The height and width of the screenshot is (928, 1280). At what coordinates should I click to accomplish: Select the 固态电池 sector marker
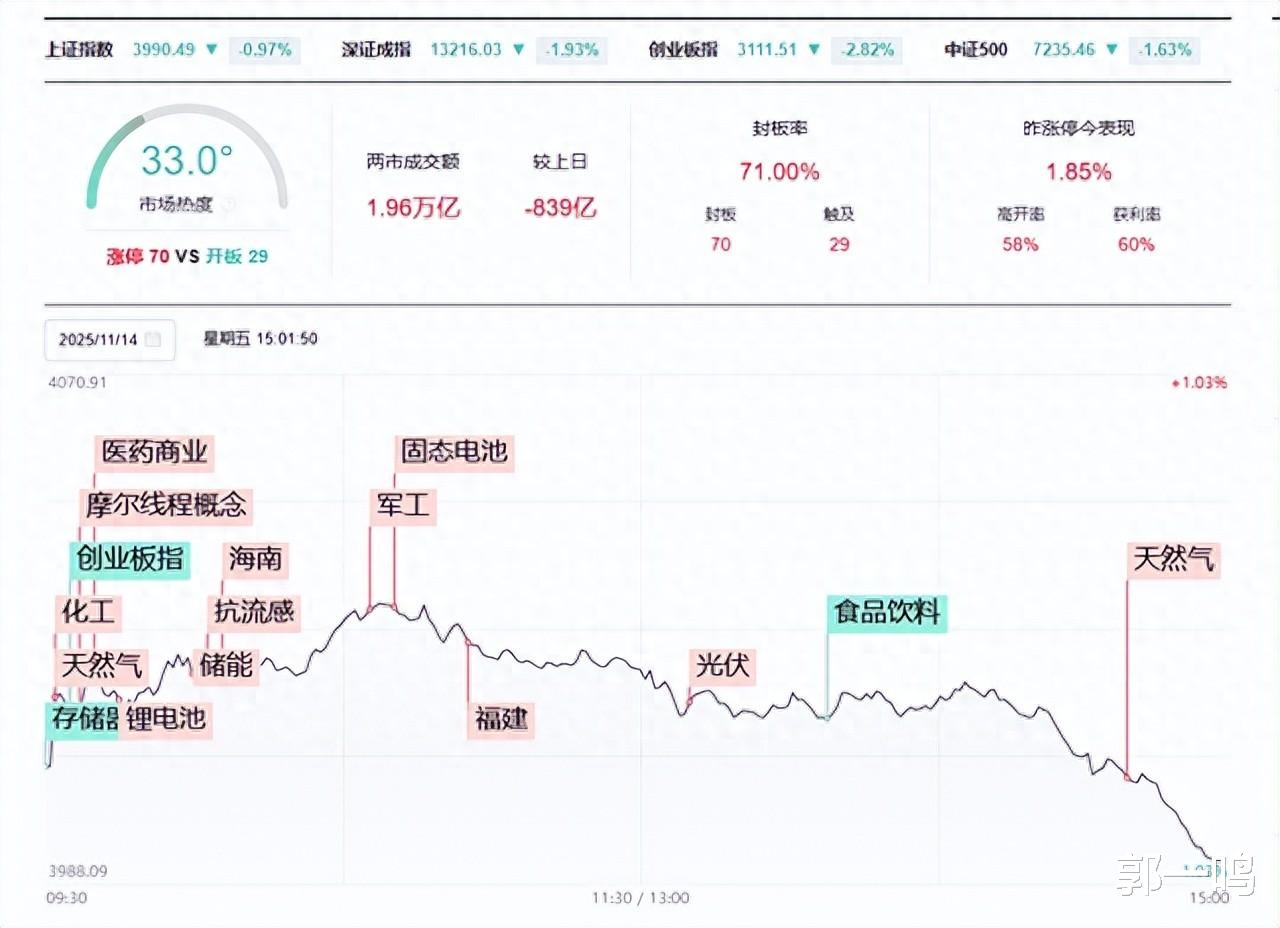tap(455, 452)
